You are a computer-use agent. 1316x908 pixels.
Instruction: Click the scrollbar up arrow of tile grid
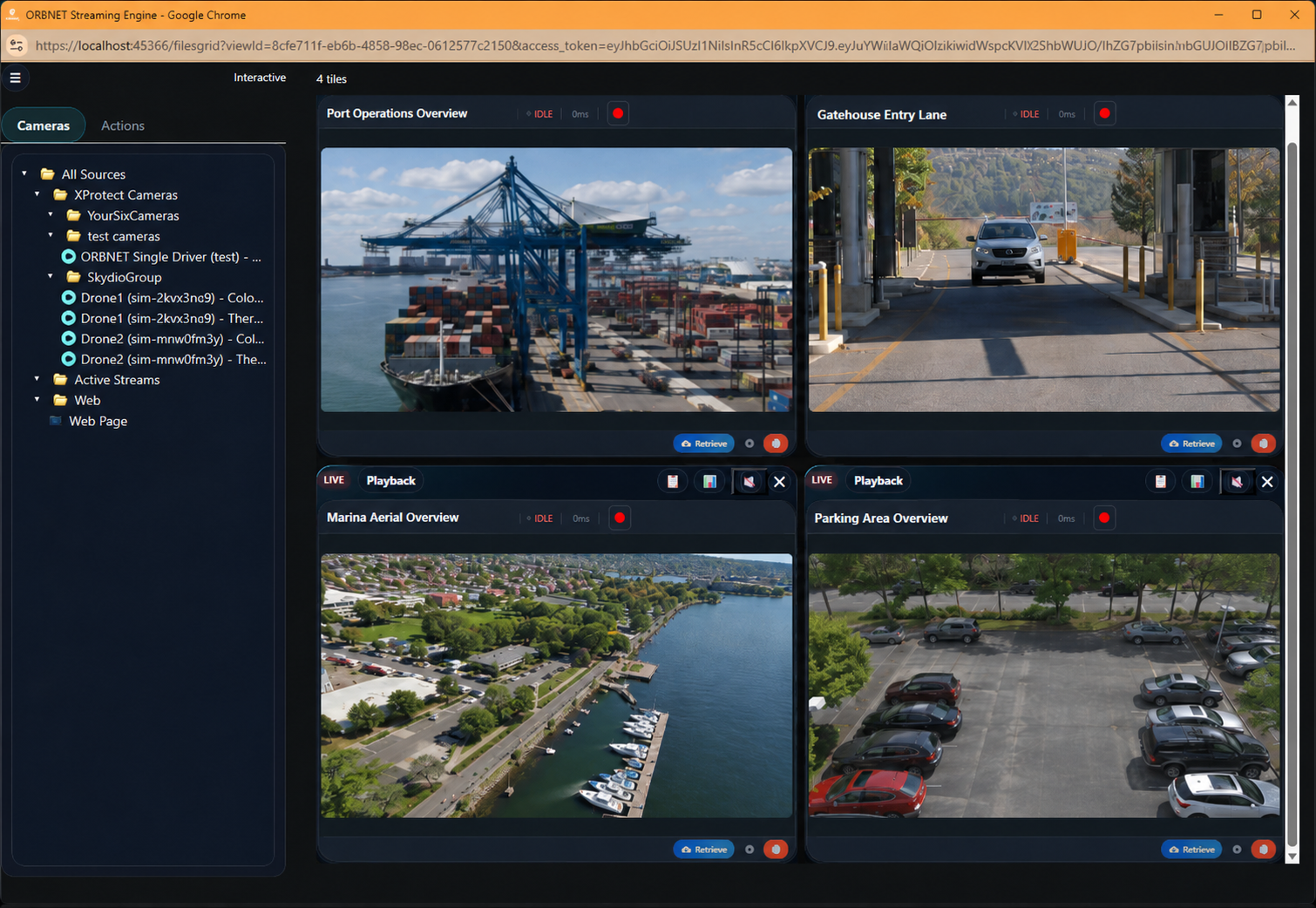coord(1292,102)
